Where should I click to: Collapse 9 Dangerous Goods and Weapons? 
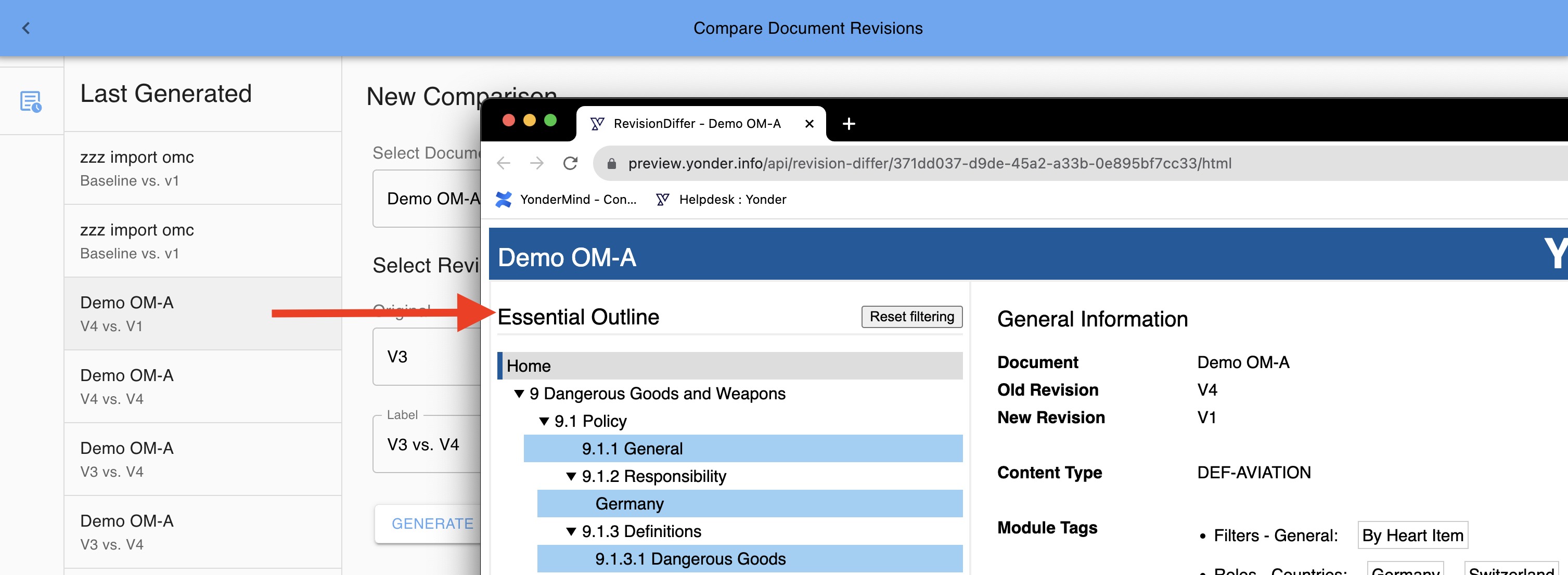pos(519,394)
